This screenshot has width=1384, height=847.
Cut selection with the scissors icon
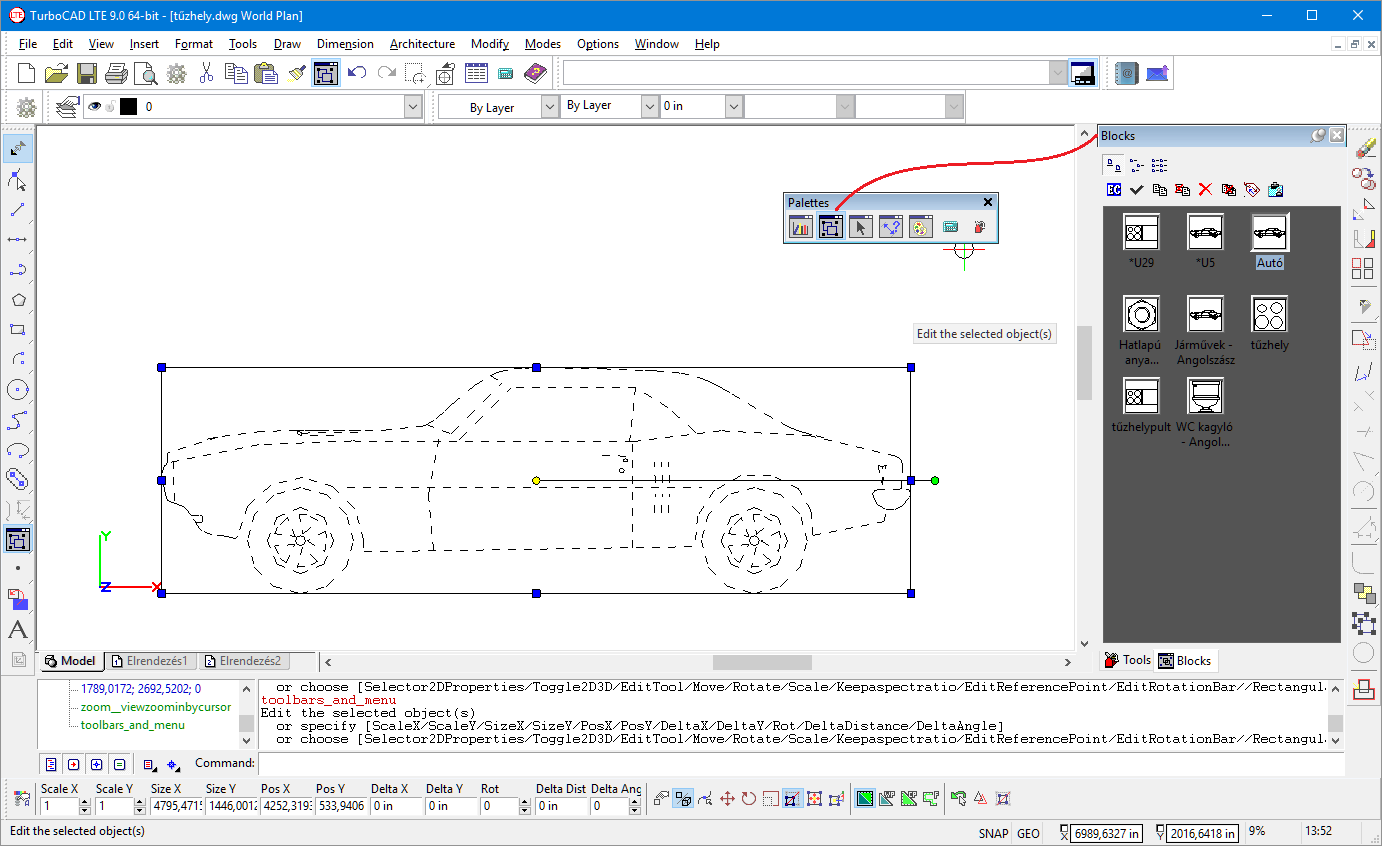click(x=207, y=73)
